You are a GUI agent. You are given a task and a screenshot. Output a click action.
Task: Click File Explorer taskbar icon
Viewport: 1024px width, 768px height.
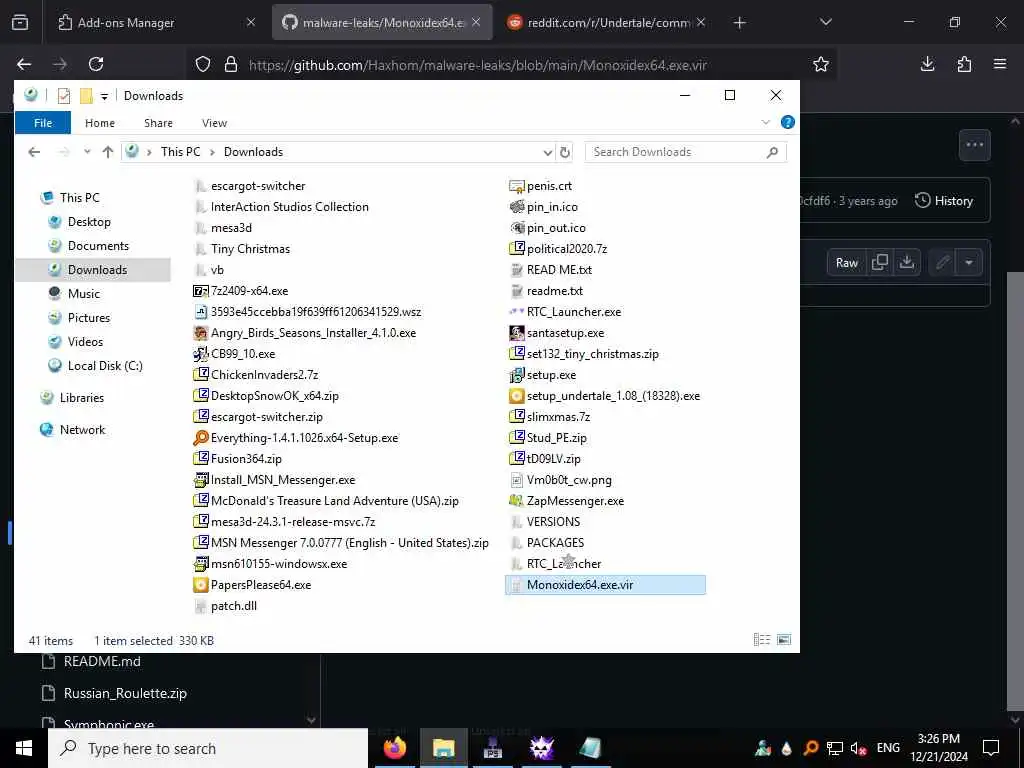(x=443, y=748)
